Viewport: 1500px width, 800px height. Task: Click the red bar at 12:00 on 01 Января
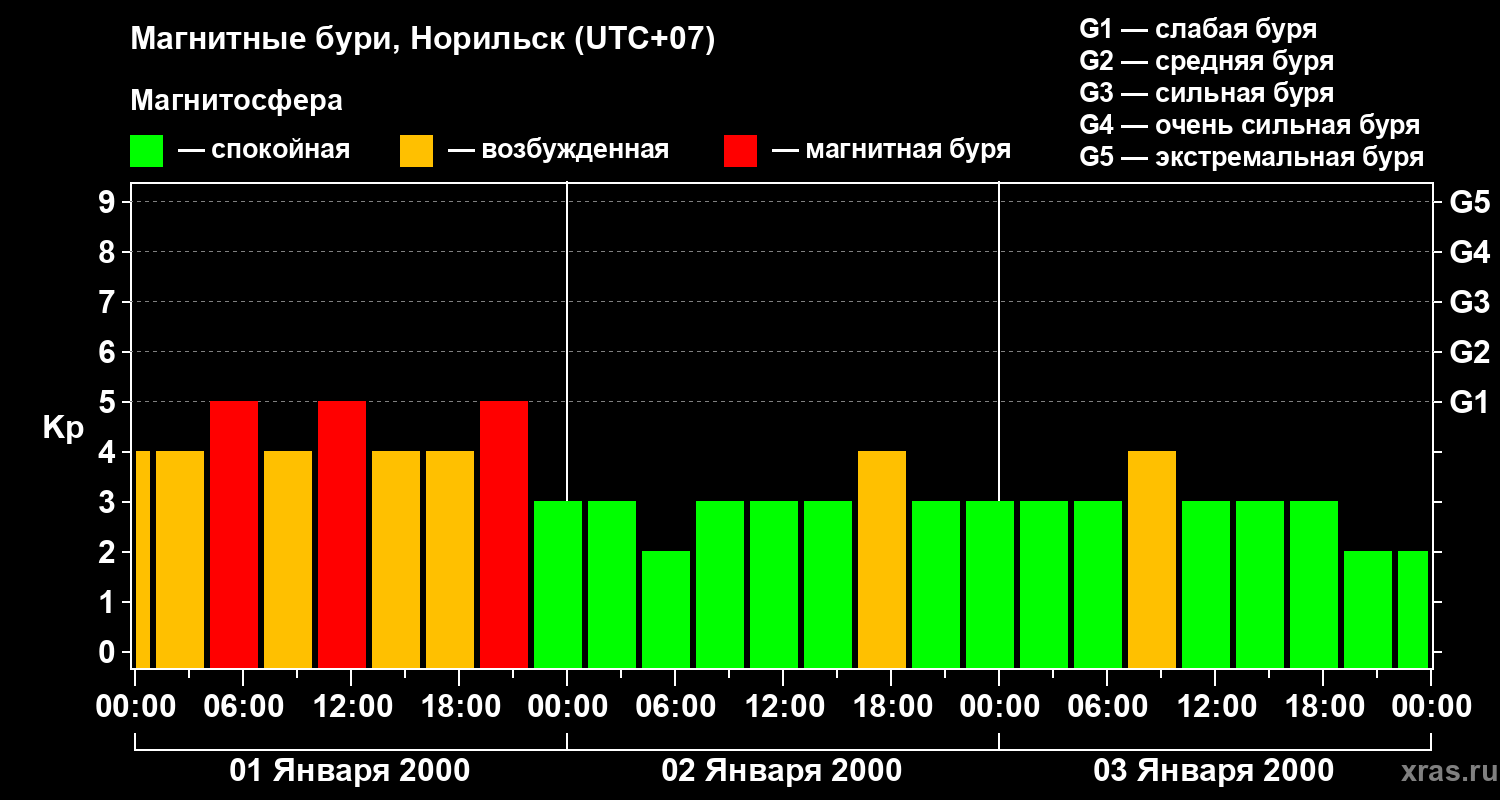[342, 534]
